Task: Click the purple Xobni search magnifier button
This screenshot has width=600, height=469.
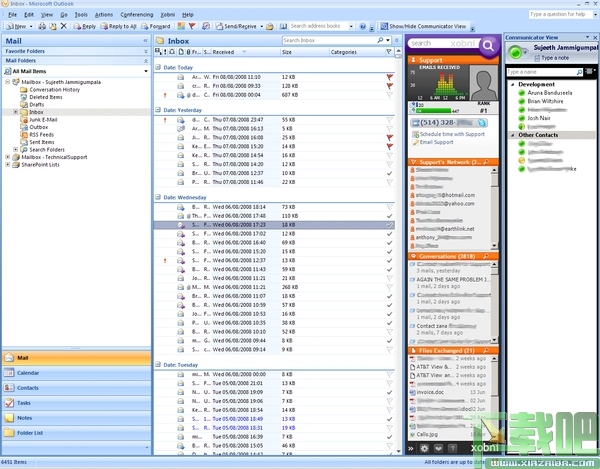Action: pos(488,46)
